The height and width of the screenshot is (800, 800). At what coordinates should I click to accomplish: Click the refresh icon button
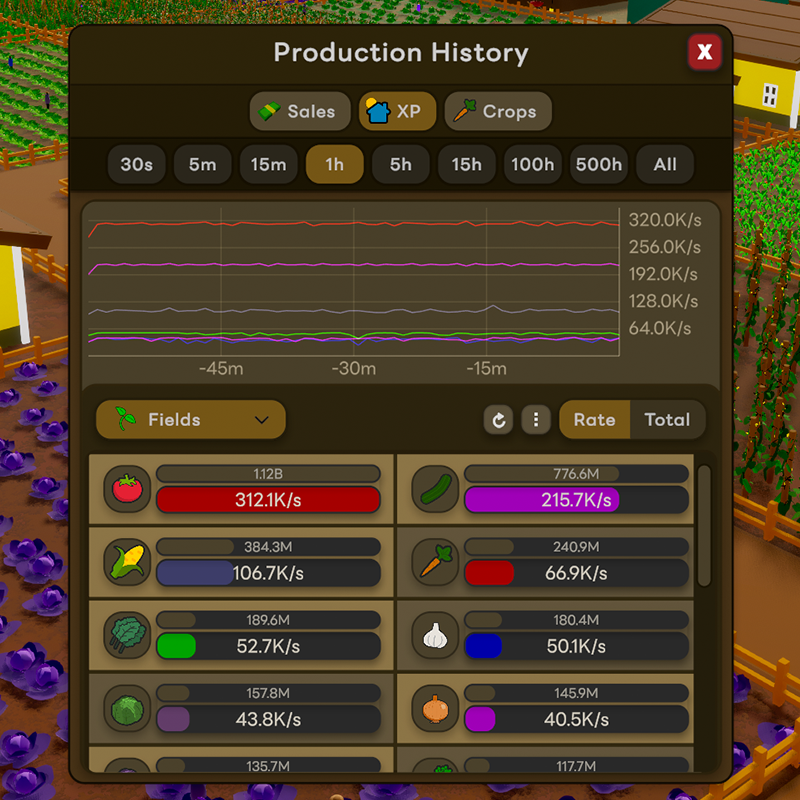[498, 420]
